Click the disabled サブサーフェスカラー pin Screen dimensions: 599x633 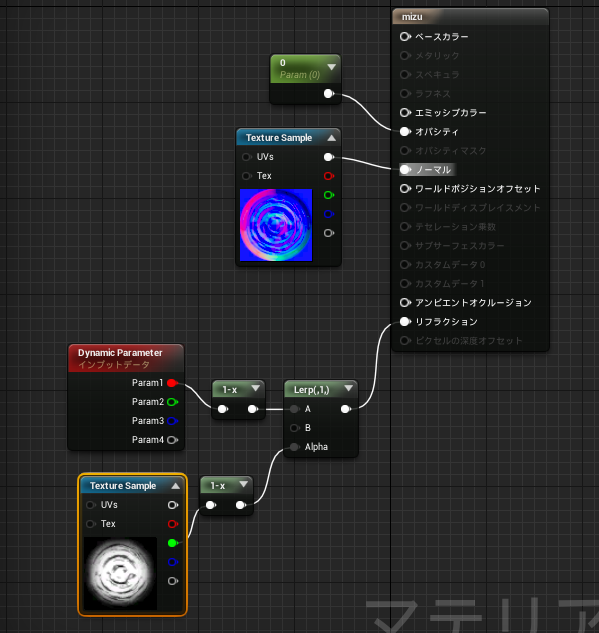click(x=405, y=245)
